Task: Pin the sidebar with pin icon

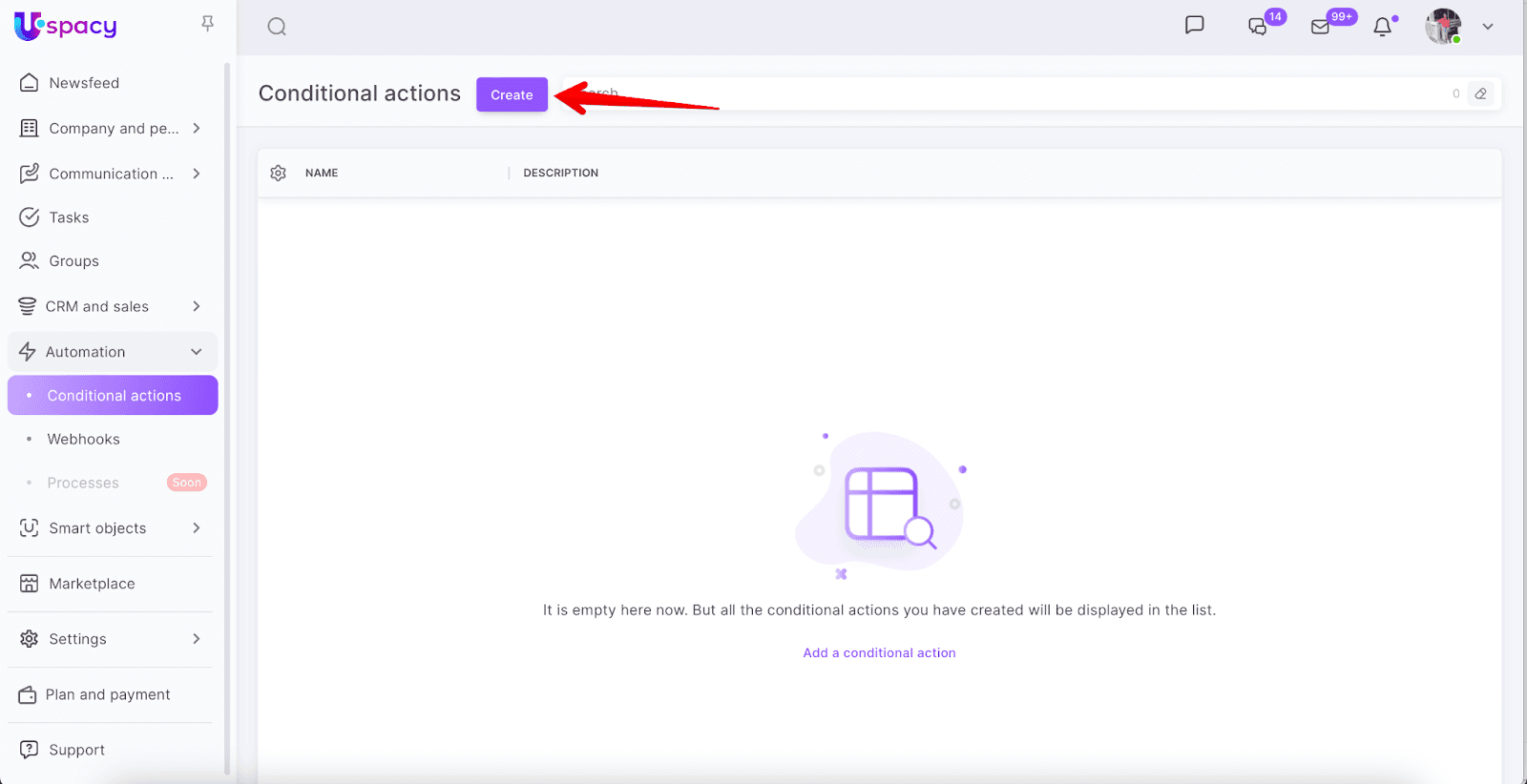Action: pyautogui.click(x=207, y=24)
